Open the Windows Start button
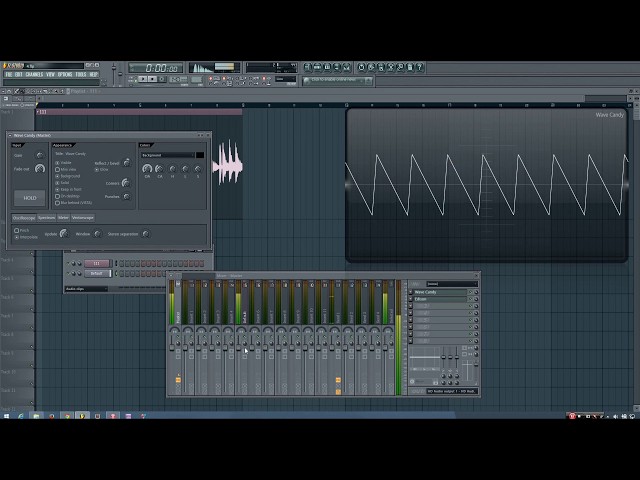The image size is (640, 480). tap(6, 416)
